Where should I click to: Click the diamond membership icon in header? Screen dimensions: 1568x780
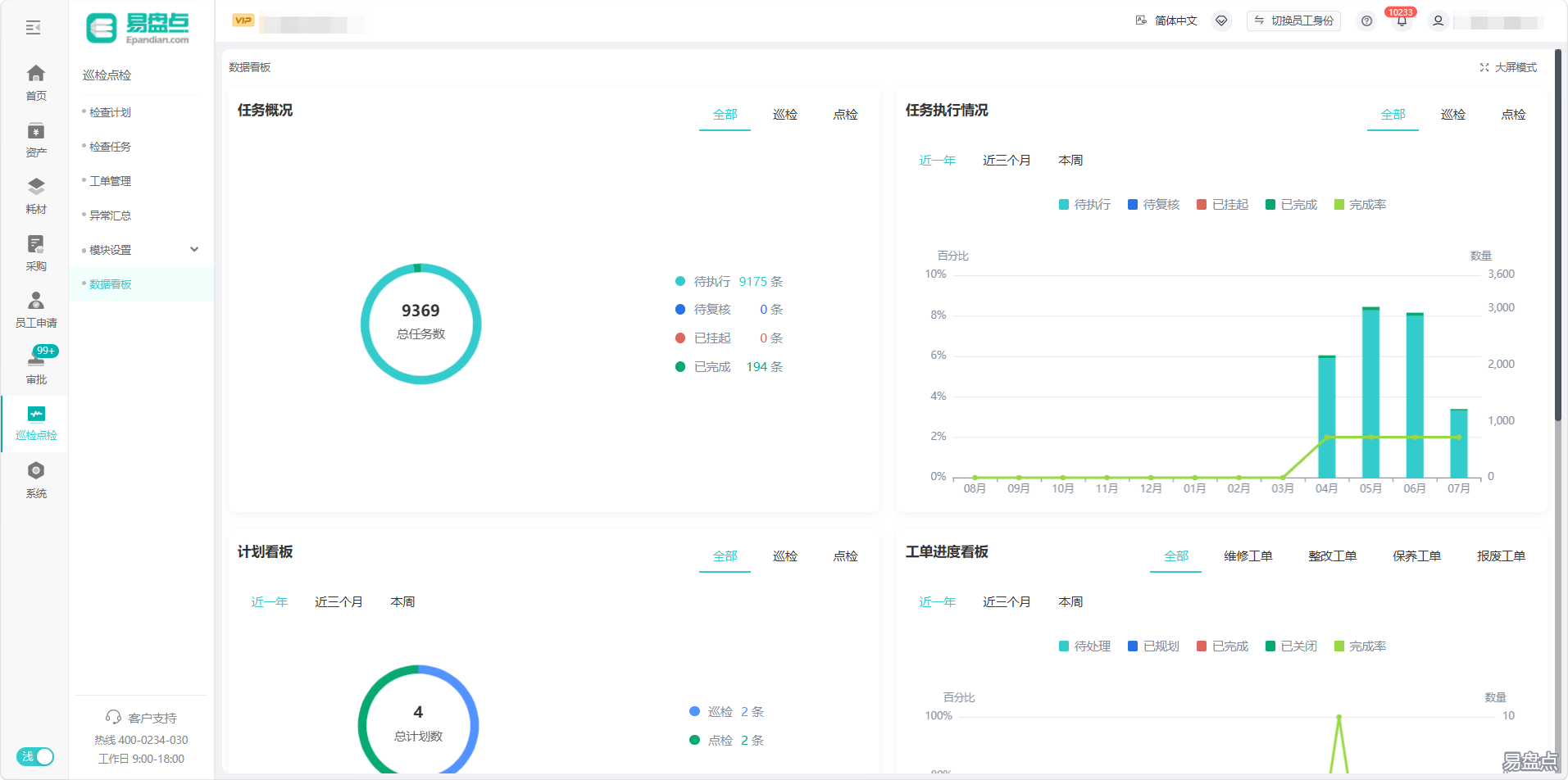(x=1221, y=21)
